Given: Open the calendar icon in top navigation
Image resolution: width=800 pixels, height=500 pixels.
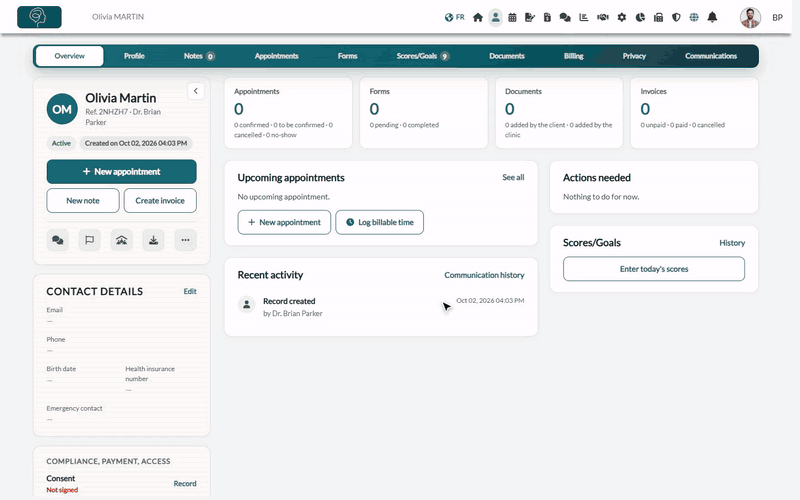Looking at the screenshot, I should (512, 17).
